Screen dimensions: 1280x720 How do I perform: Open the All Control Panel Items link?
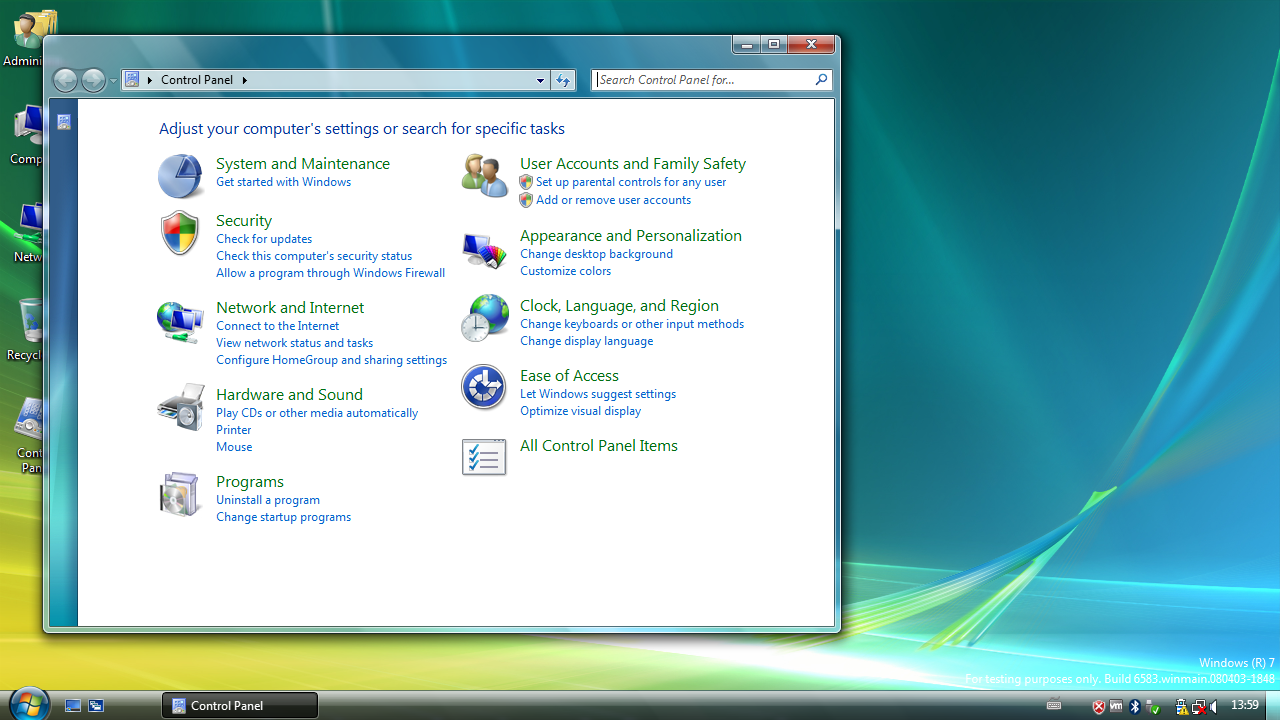[599, 445]
